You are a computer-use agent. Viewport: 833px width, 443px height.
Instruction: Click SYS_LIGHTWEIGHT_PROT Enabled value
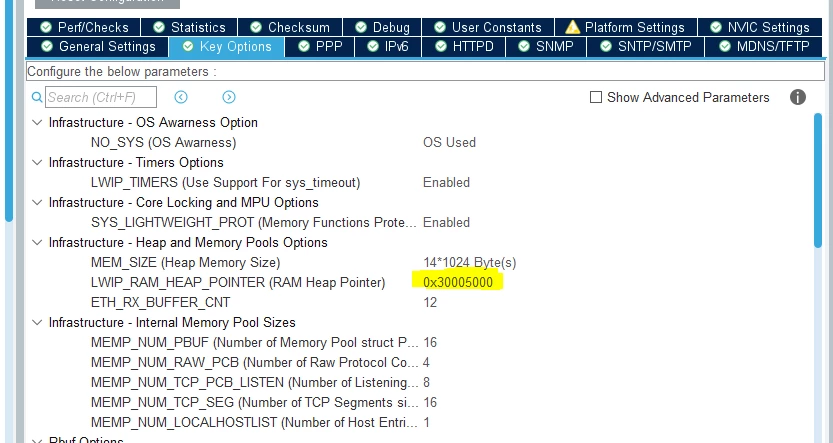click(x=446, y=222)
